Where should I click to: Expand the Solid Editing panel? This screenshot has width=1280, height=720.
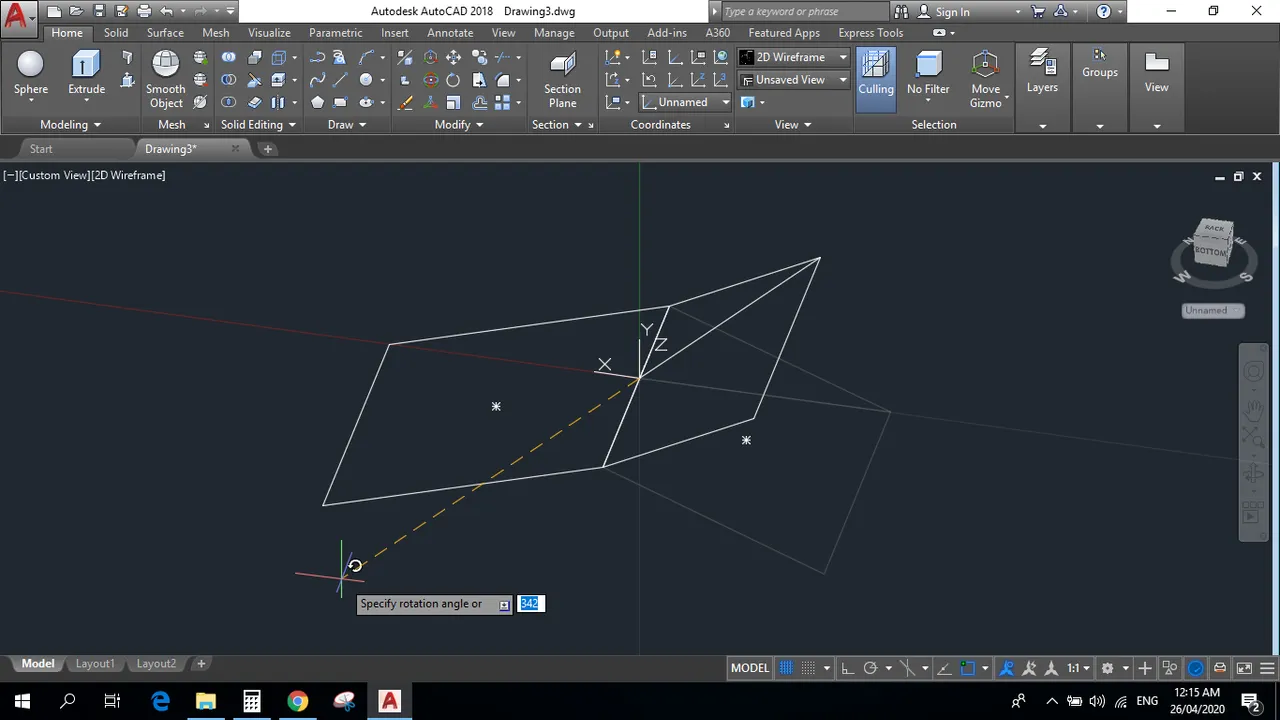click(258, 124)
